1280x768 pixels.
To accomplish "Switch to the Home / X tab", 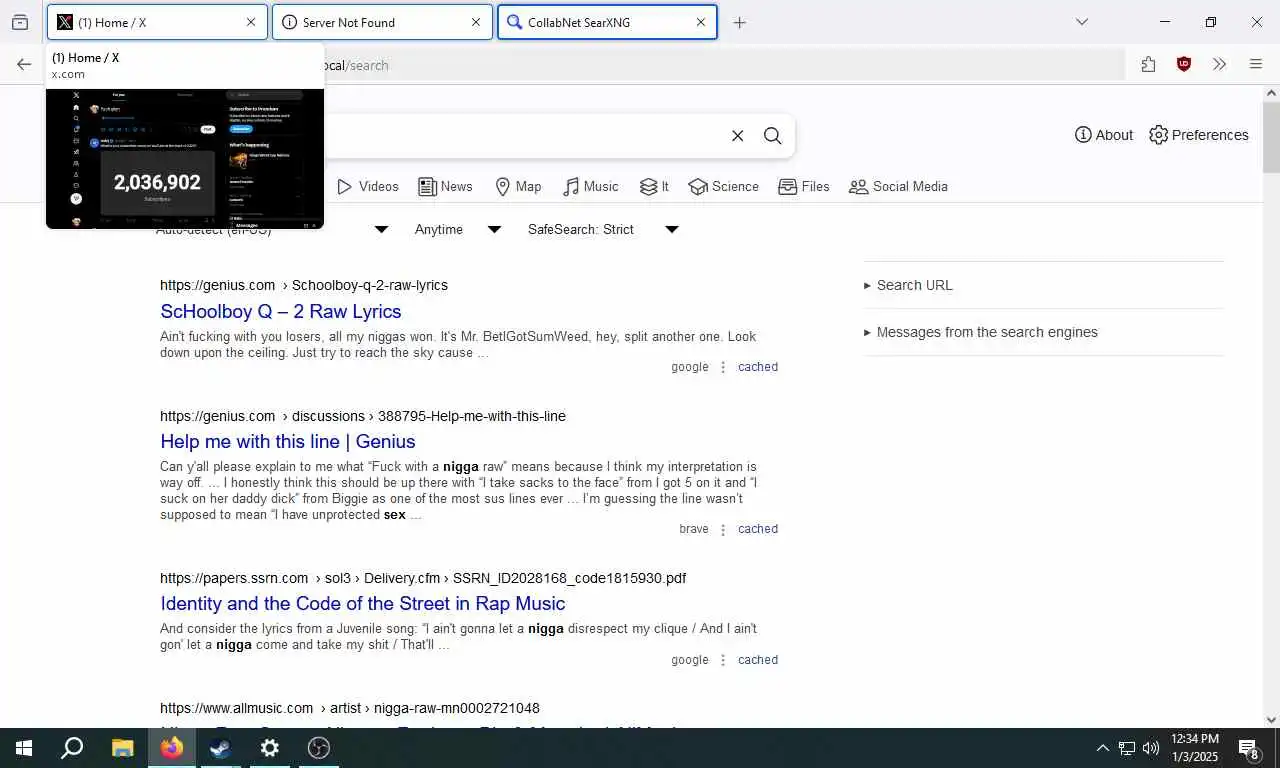I will (157, 22).
